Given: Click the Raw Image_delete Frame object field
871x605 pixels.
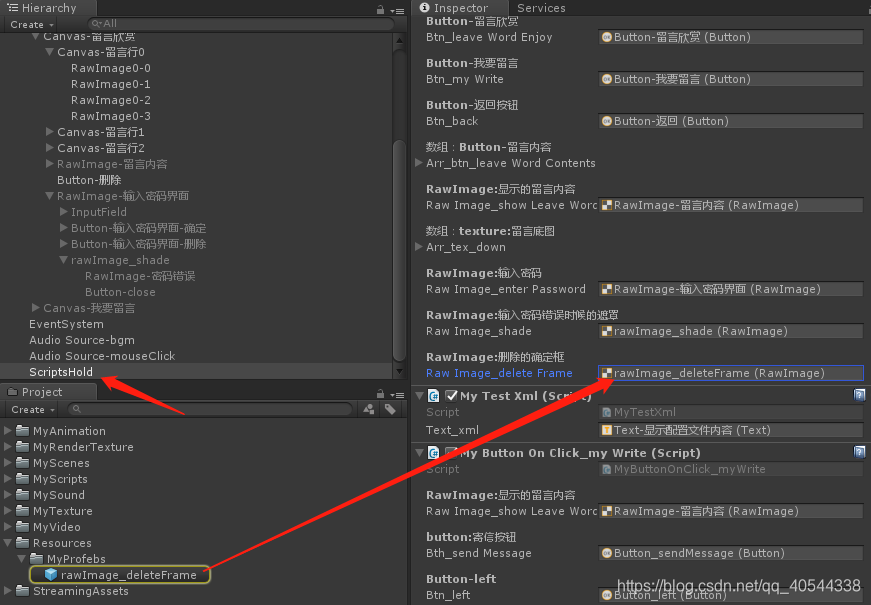Looking at the screenshot, I should click(730, 373).
